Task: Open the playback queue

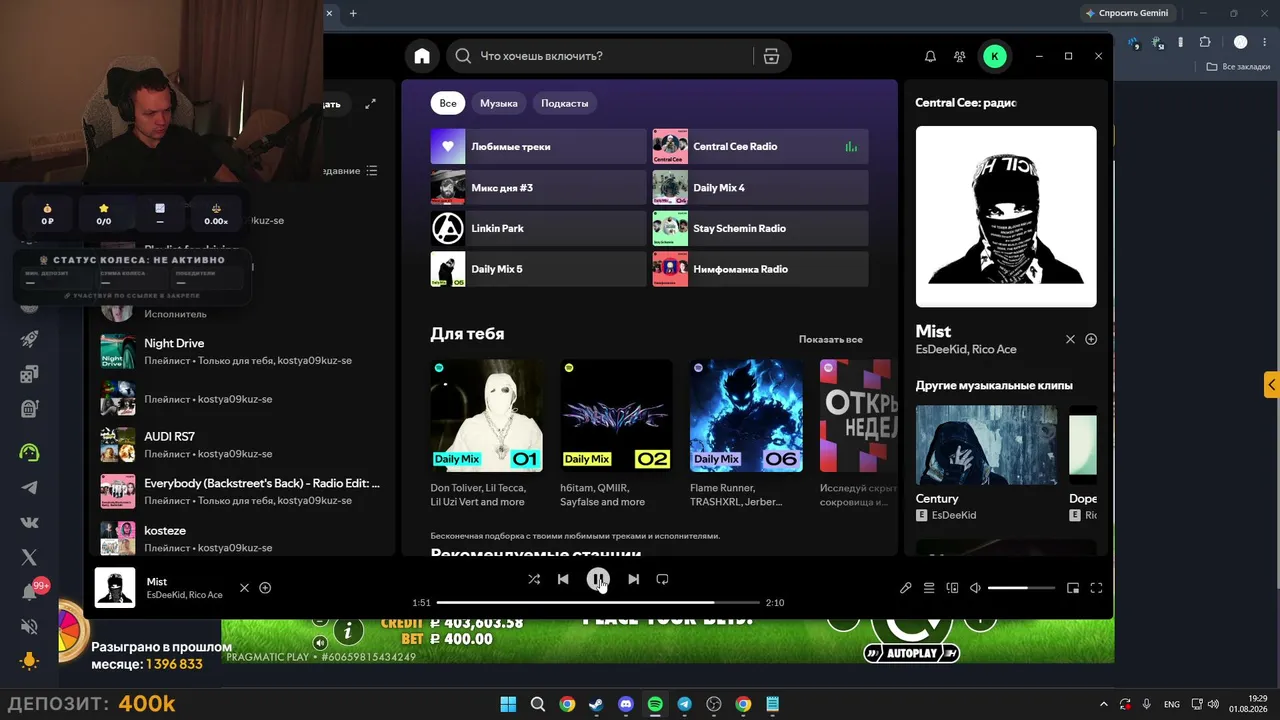Action: pyautogui.click(x=929, y=588)
